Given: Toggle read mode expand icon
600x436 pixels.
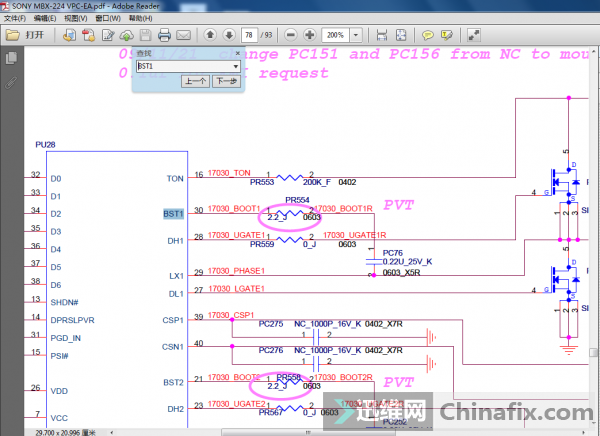Looking at the screenshot, I should [474, 35].
